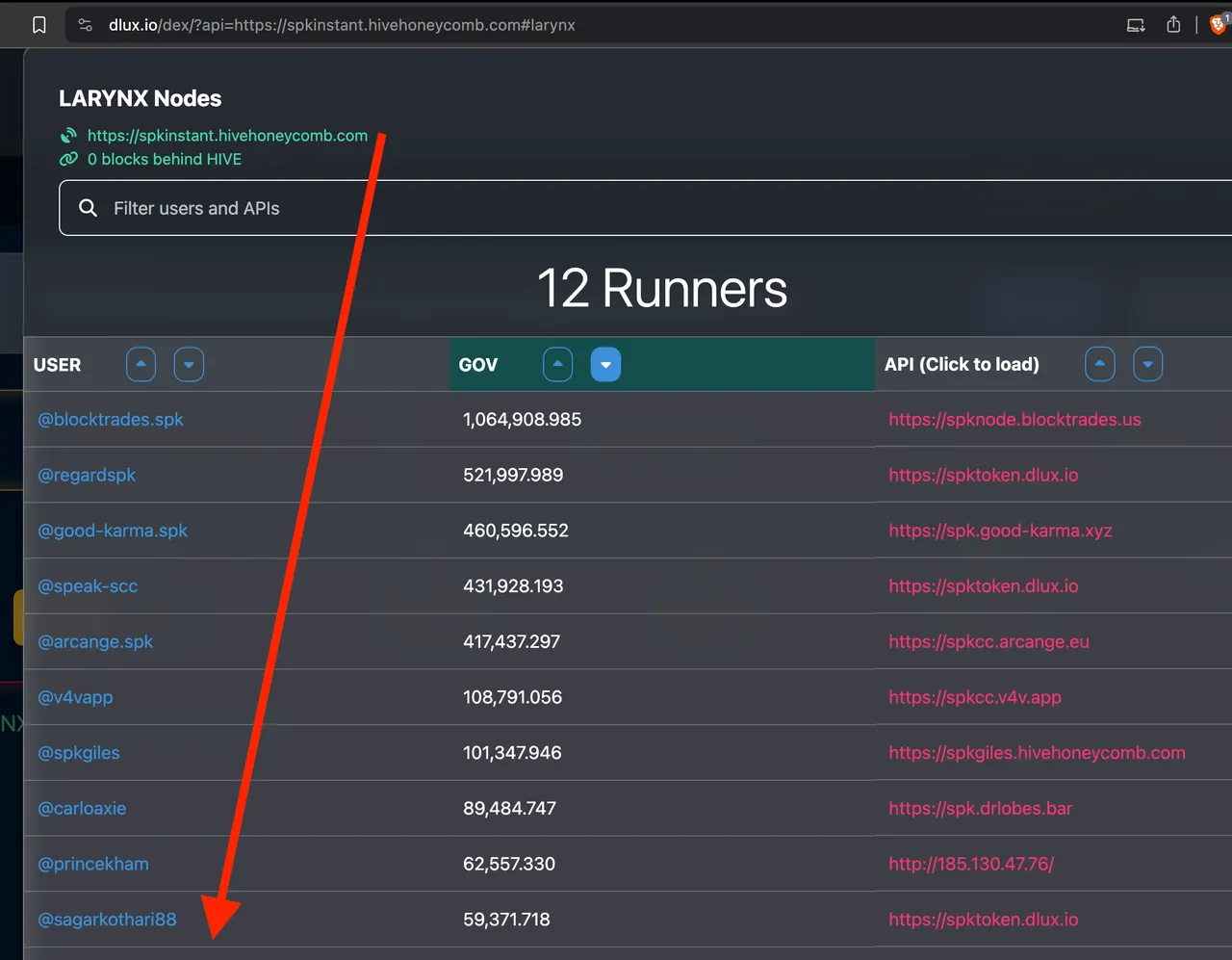Screen dimensions: 1232x960
Task: Click the LARYNX Nodes title
Action: pyautogui.click(x=140, y=98)
